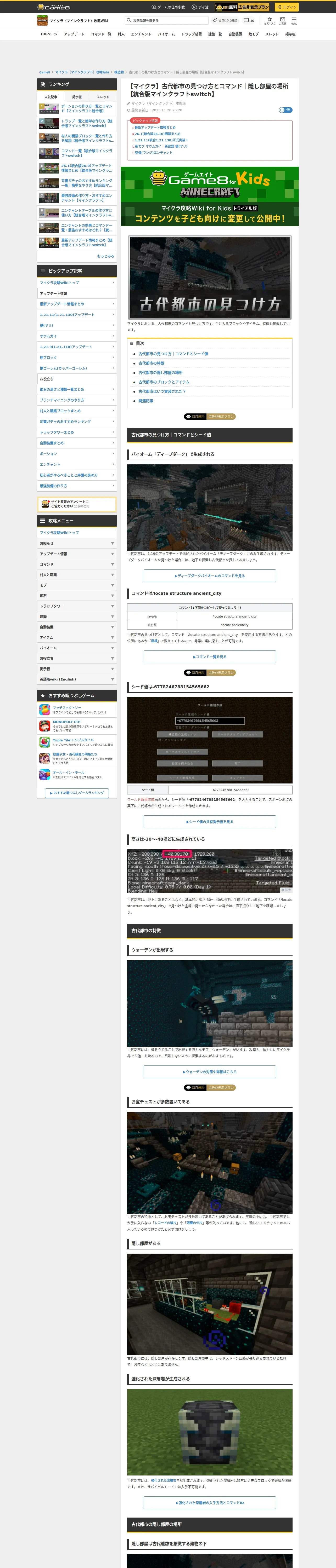336x1568 pixels.
Task: Click マイクラ攻略Wikiトップ in 攻略メニュー
Action: (77, 533)
